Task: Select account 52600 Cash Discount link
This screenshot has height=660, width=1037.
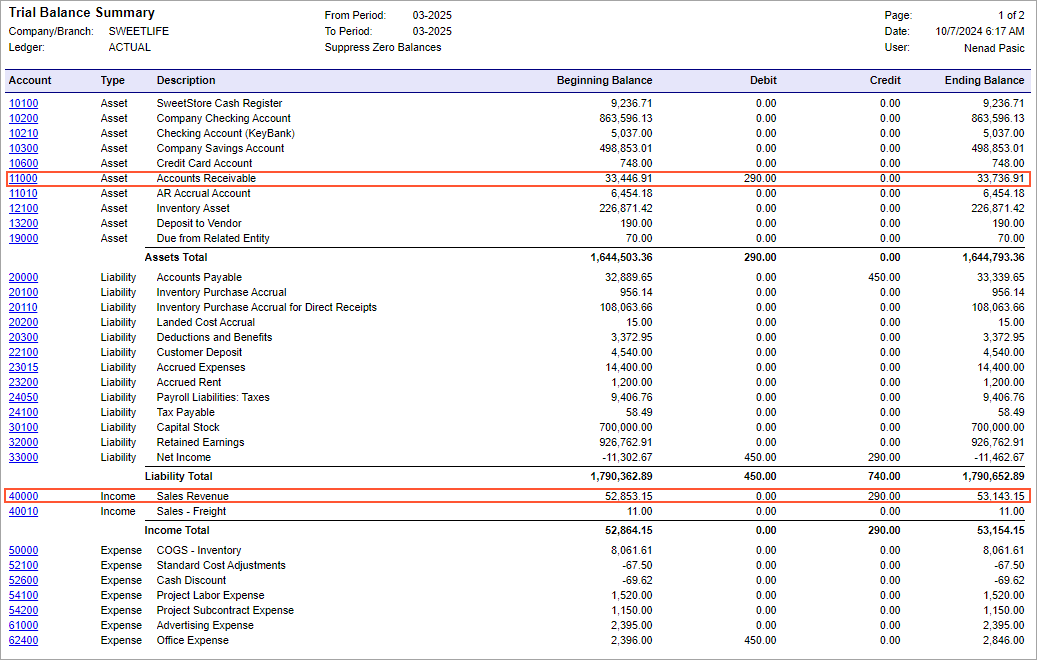Action: pos(23,580)
